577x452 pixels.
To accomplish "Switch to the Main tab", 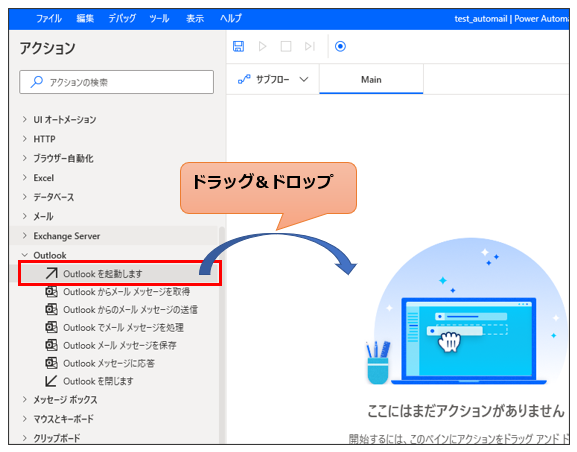I will click(x=371, y=80).
